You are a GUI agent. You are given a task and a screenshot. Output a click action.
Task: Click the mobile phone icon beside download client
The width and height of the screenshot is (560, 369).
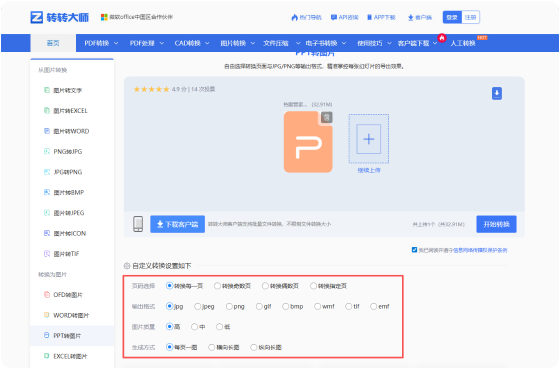138,224
